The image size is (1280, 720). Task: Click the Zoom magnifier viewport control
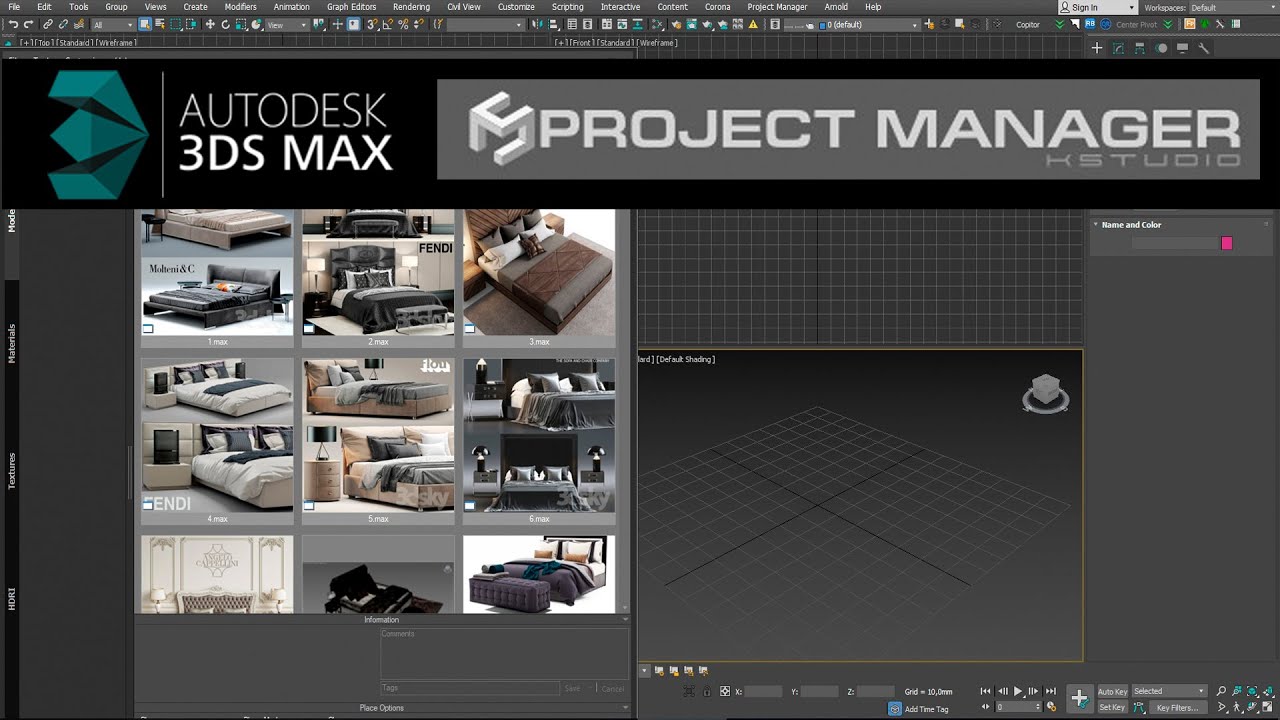1221,691
